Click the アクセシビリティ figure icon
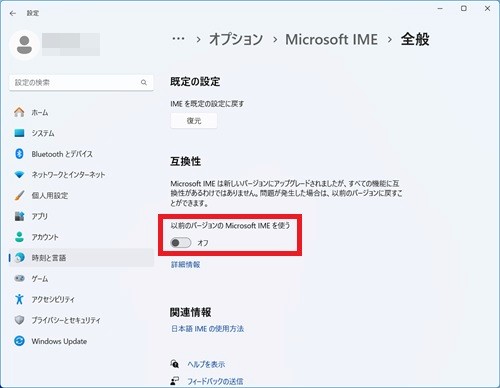The image size is (500, 388). click(x=19, y=299)
